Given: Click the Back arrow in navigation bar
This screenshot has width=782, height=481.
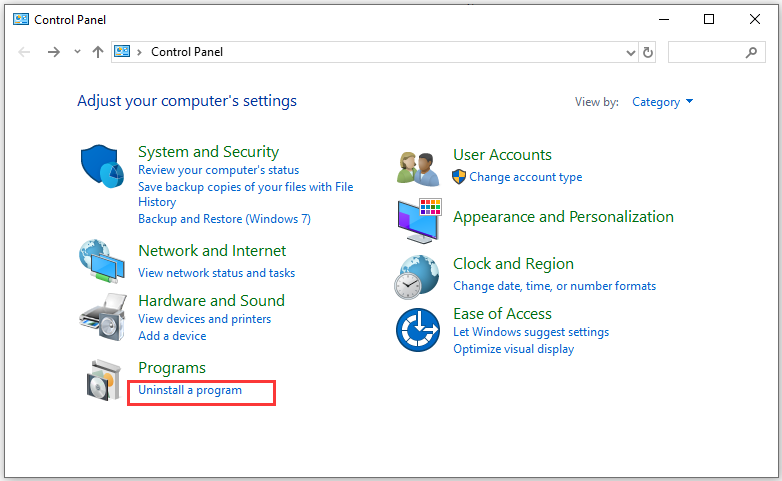Looking at the screenshot, I should click(x=24, y=52).
